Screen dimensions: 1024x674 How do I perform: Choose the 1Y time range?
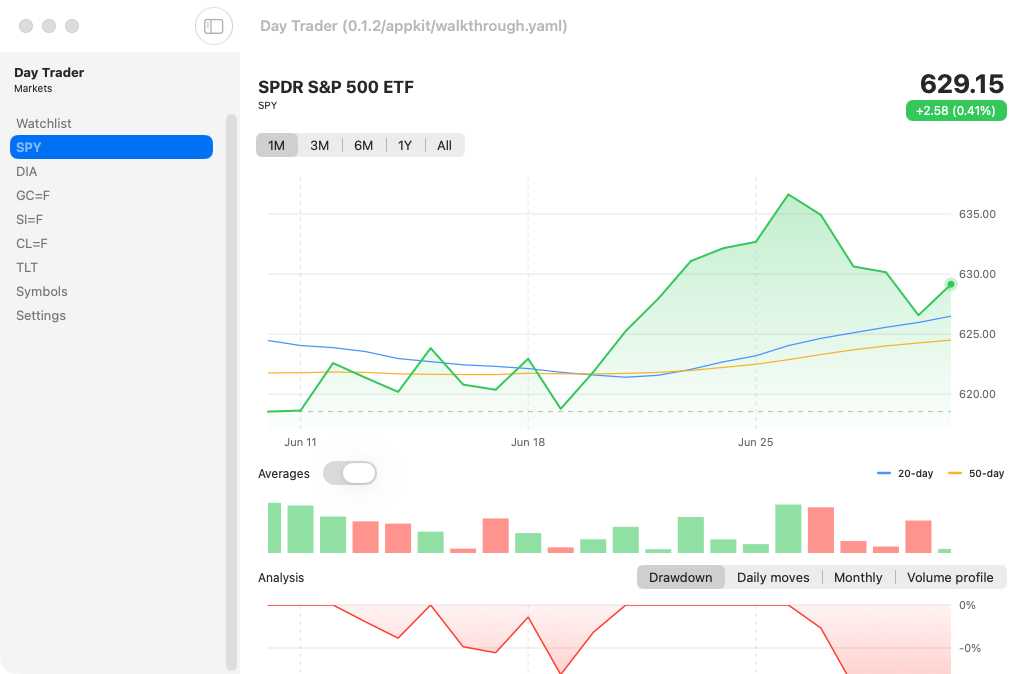(x=405, y=145)
